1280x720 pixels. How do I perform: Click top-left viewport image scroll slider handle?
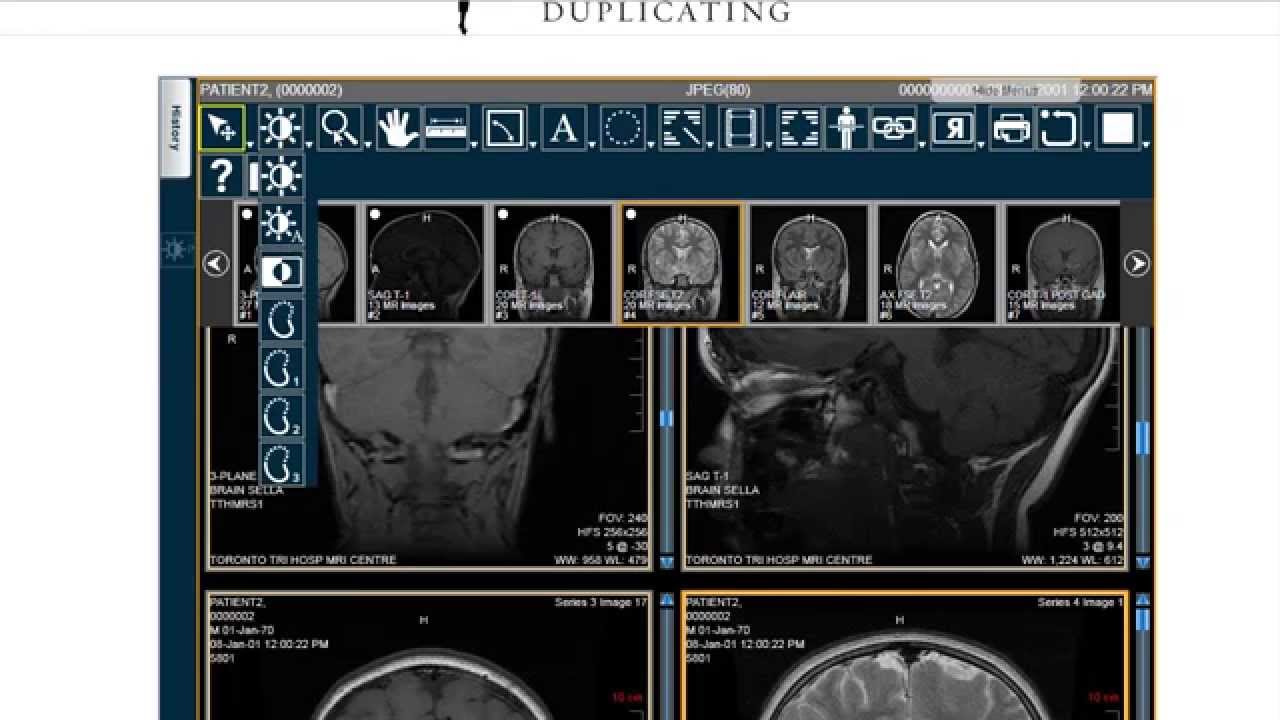click(x=667, y=418)
